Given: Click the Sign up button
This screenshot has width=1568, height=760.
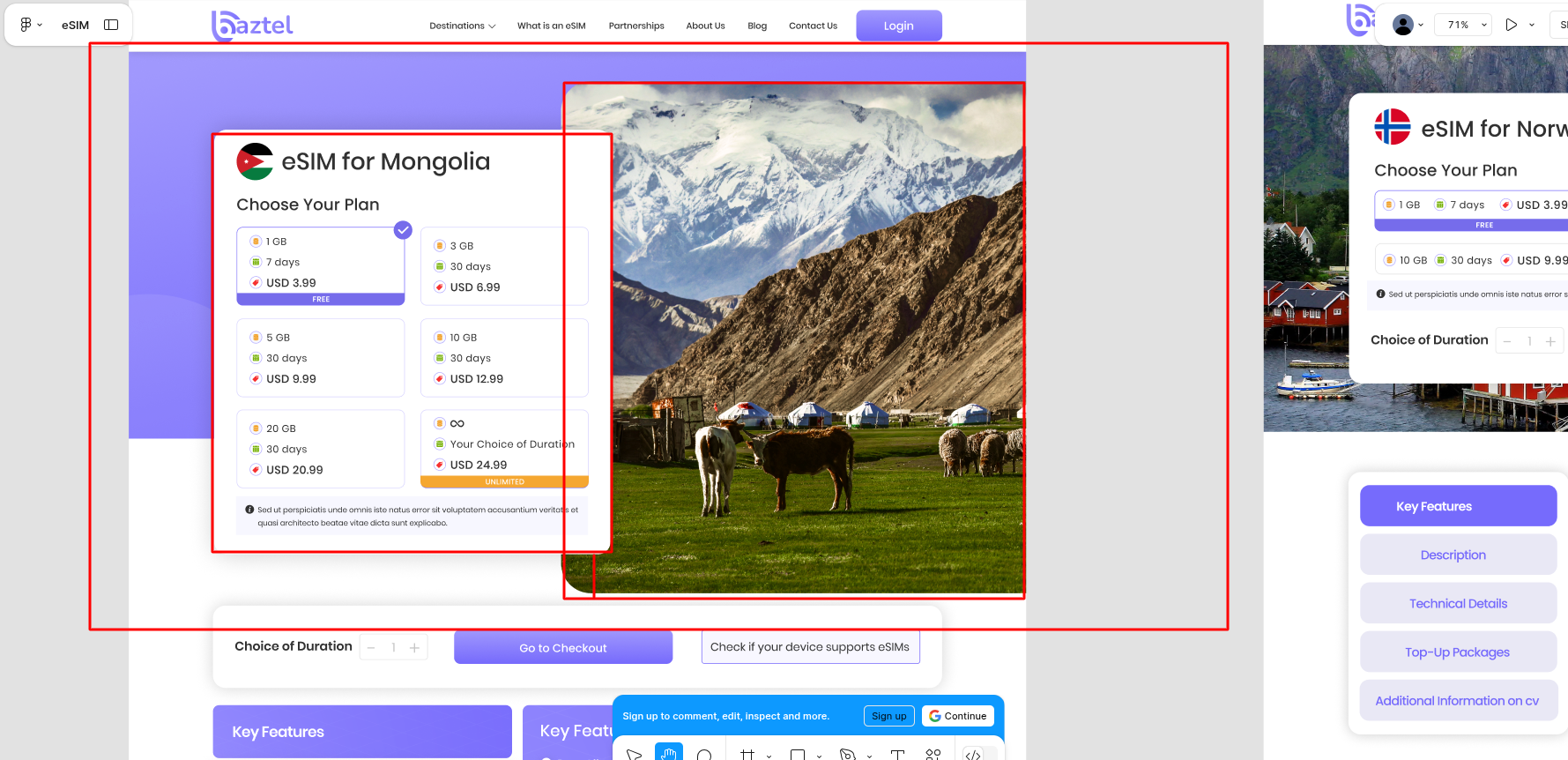Looking at the screenshot, I should click(888, 716).
